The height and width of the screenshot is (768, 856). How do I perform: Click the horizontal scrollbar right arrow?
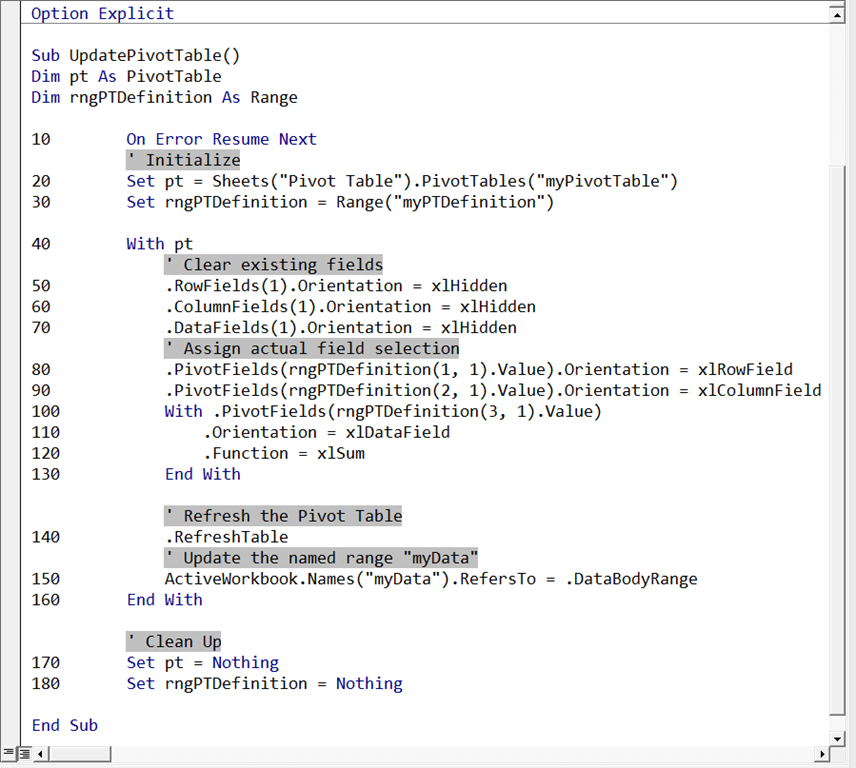822,754
